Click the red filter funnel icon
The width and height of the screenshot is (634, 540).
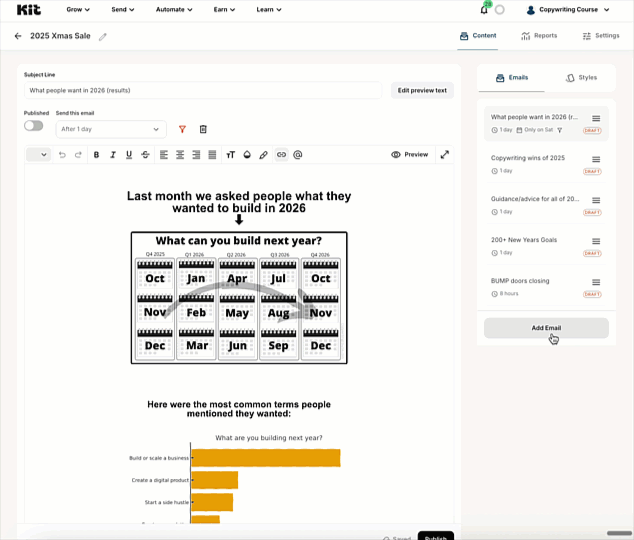[x=182, y=129]
